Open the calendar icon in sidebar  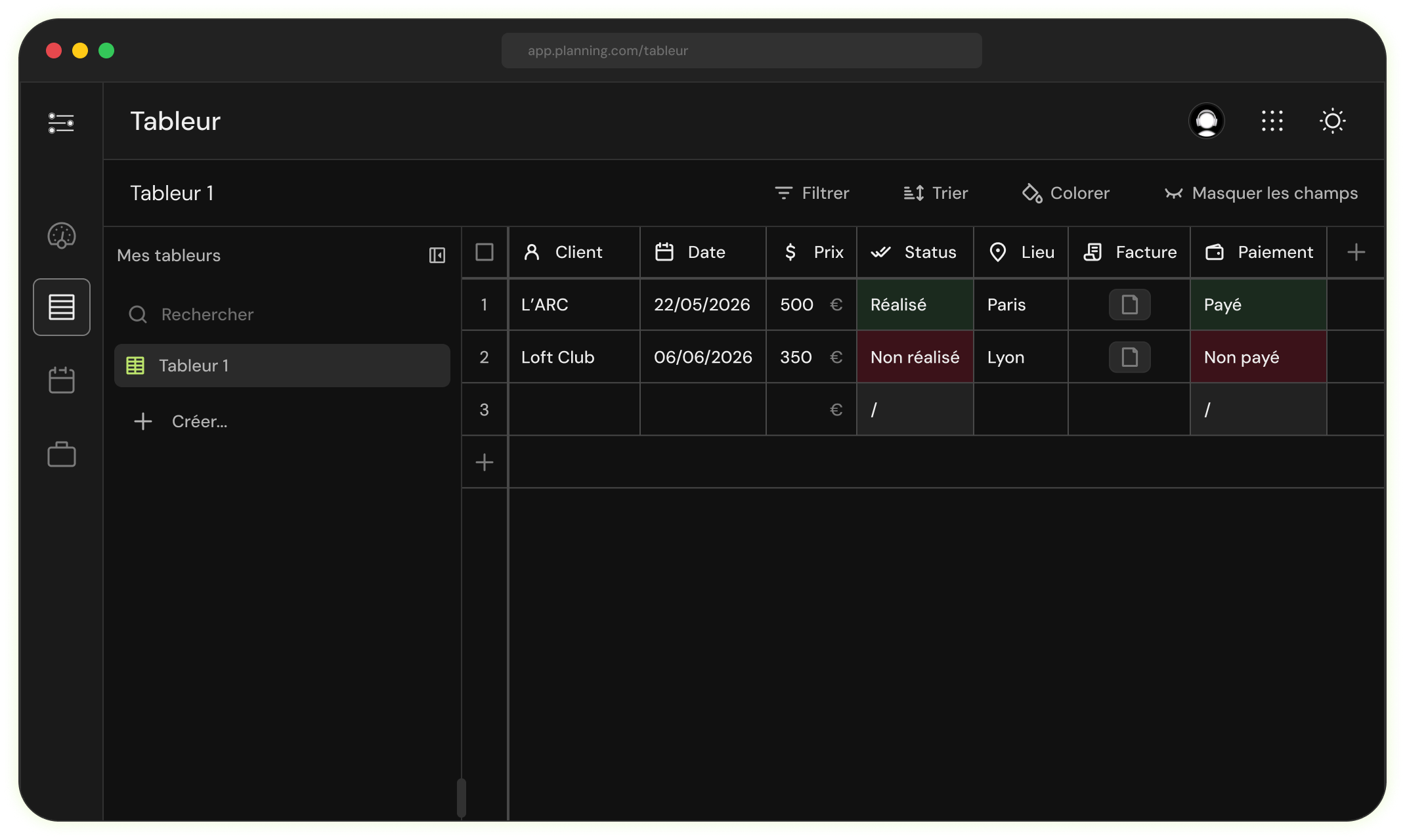tap(62, 380)
